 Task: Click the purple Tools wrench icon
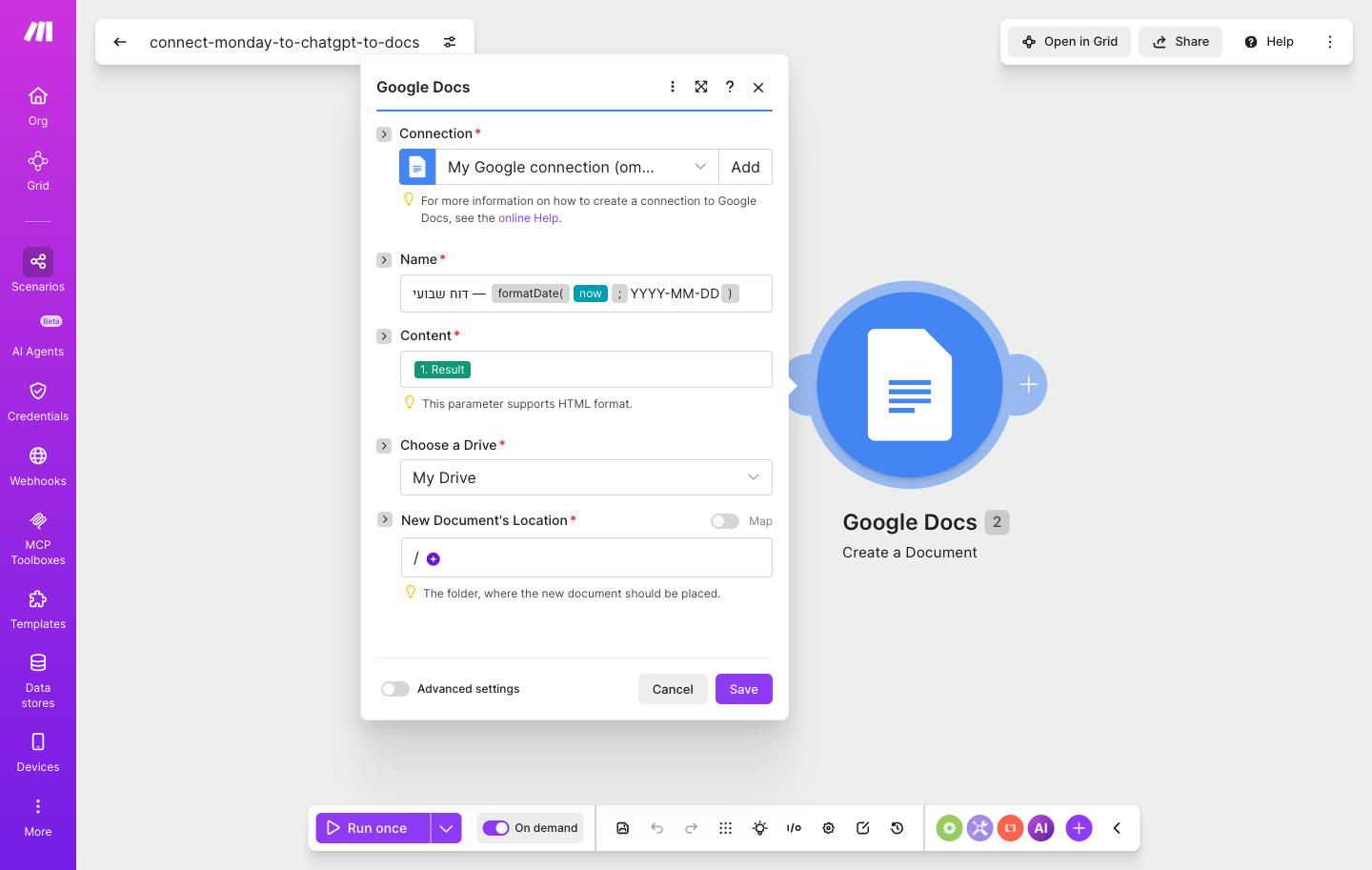(979, 828)
